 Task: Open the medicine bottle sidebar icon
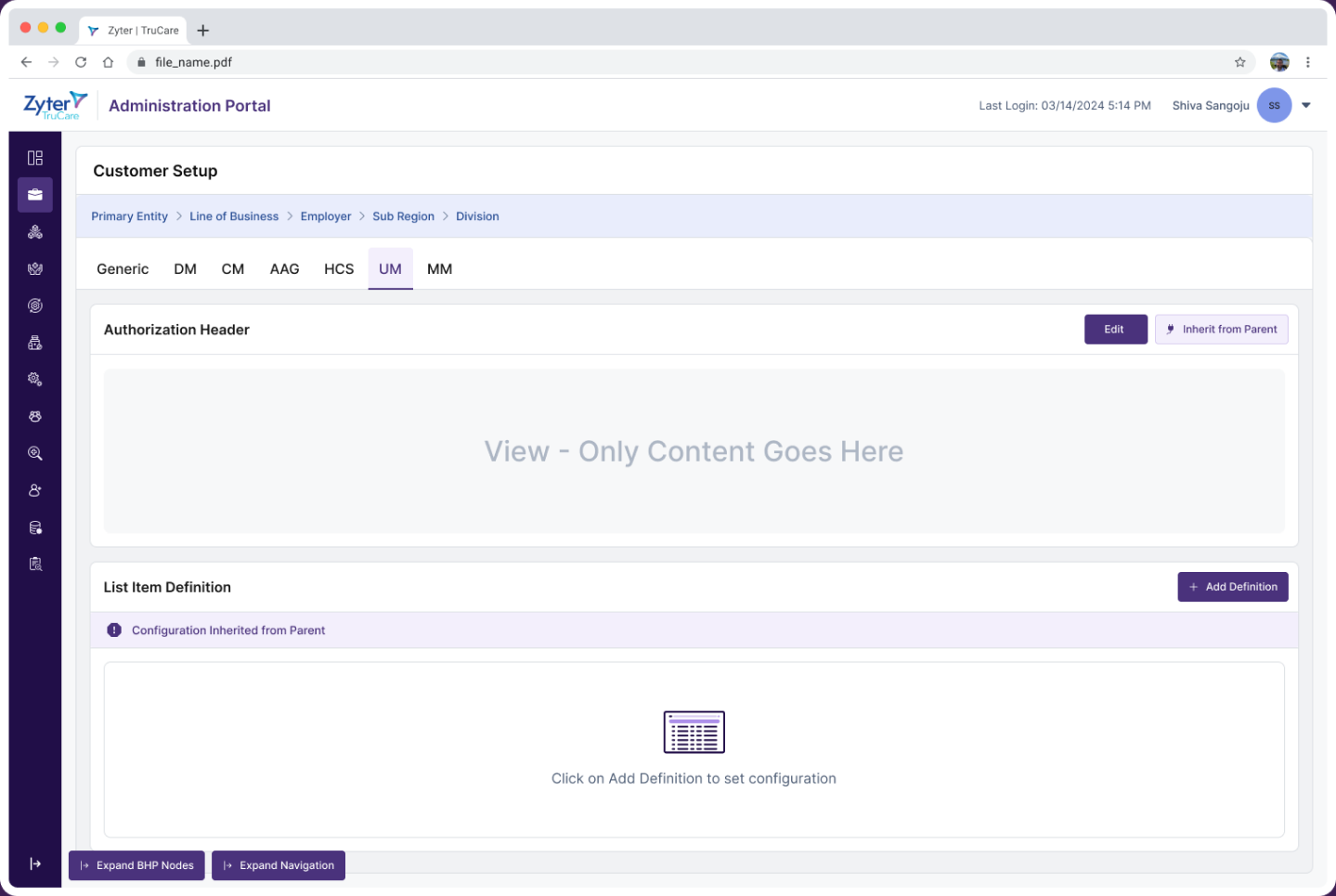tap(35, 343)
